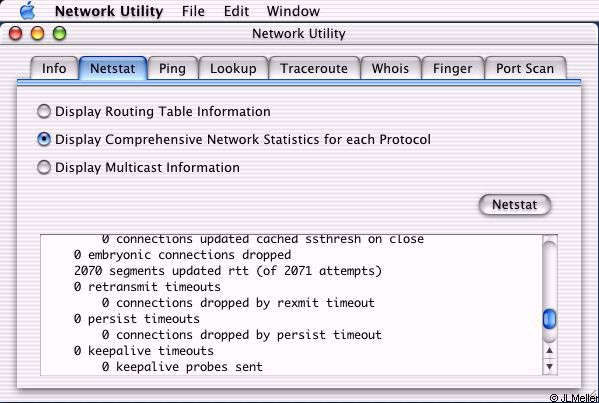Select Display Multicast Information radio button

pyautogui.click(x=44, y=167)
